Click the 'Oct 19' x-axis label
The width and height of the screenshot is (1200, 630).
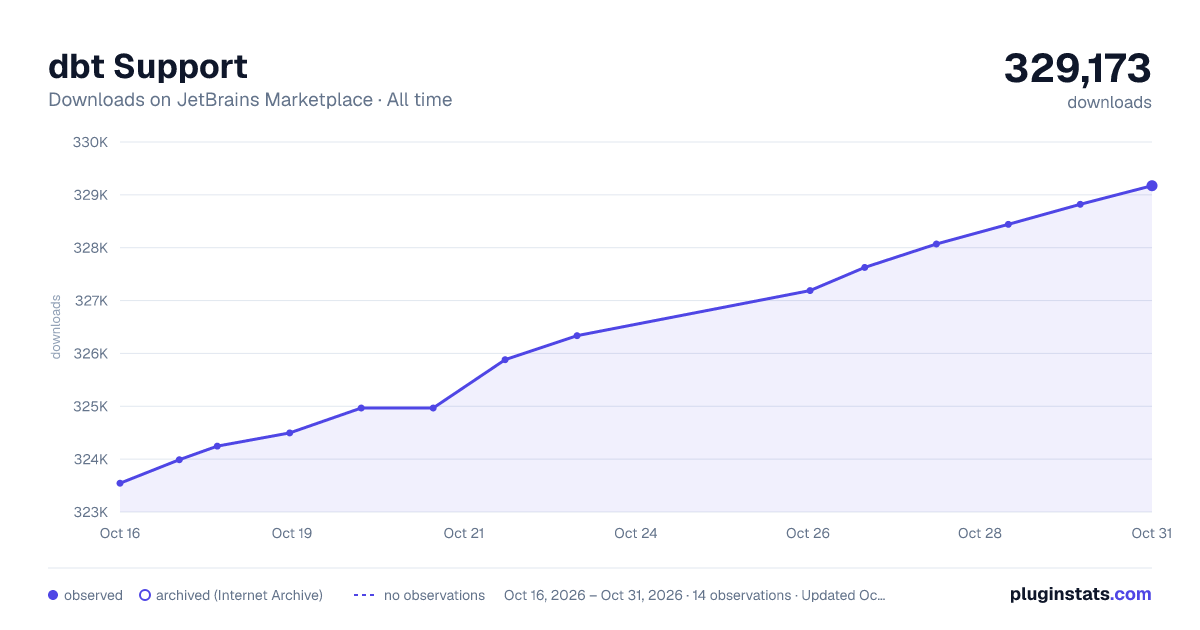292,533
